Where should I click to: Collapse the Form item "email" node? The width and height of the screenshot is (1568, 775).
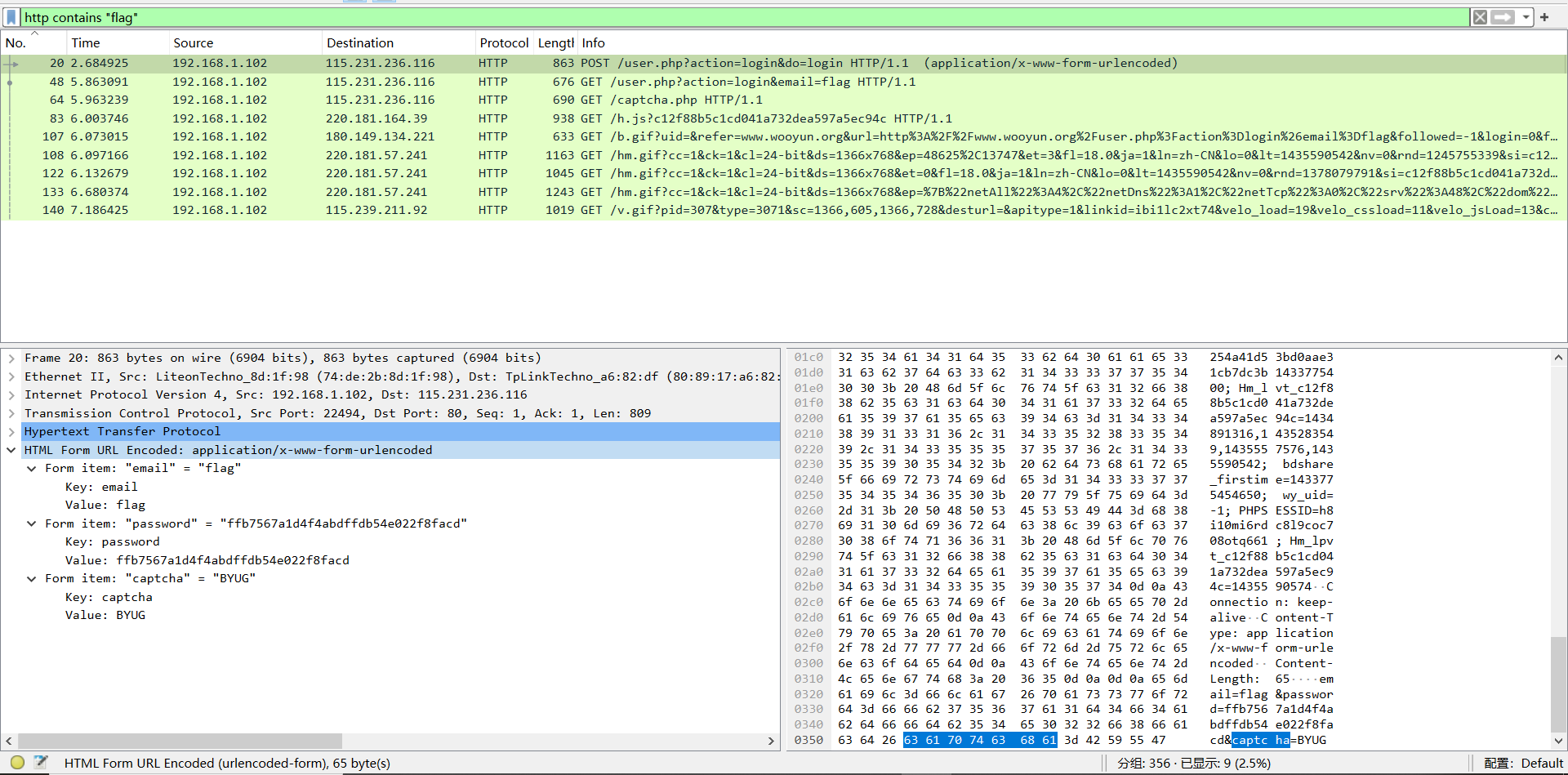pos(32,468)
